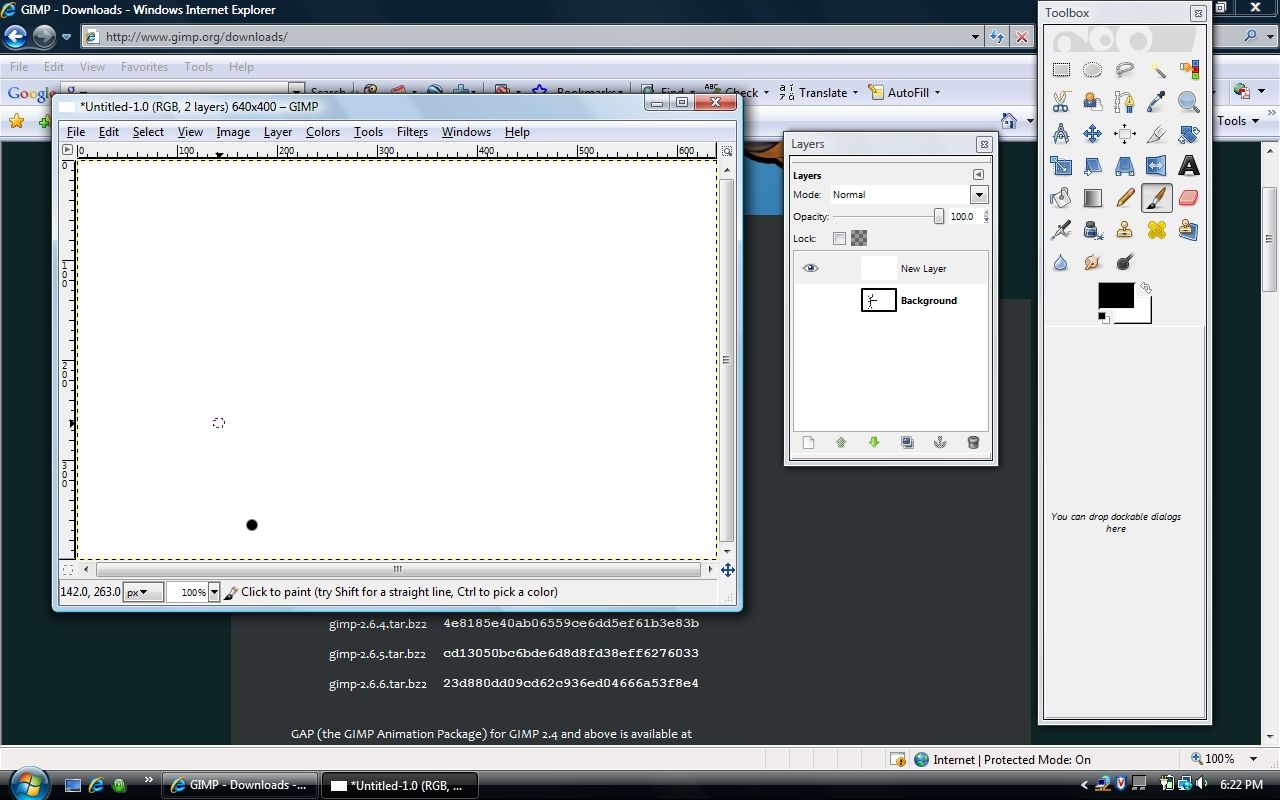Choose the Clone tool
This screenshot has width=1280, height=800.
pyautogui.click(x=1125, y=229)
